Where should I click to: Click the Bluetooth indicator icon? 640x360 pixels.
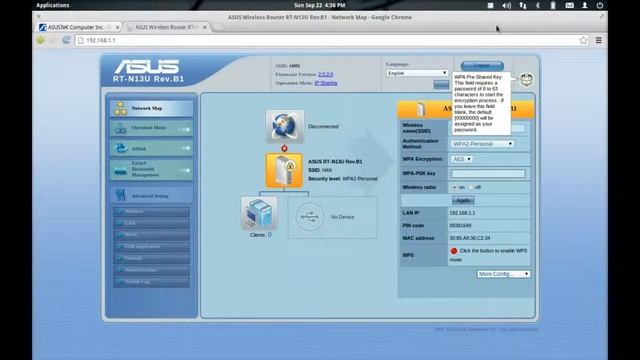tap(538, 5)
